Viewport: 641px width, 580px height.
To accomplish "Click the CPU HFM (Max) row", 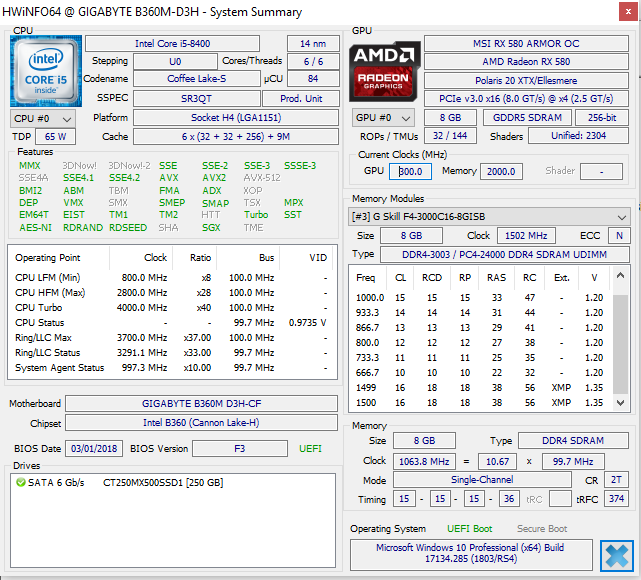I will [172, 293].
